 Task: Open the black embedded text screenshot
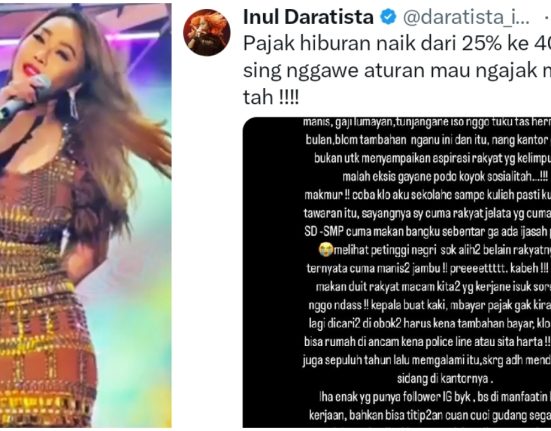click(x=397, y=272)
